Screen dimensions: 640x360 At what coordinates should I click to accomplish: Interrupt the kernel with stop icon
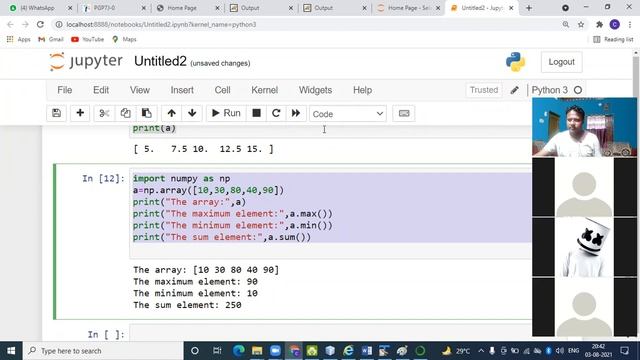[256, 113]
